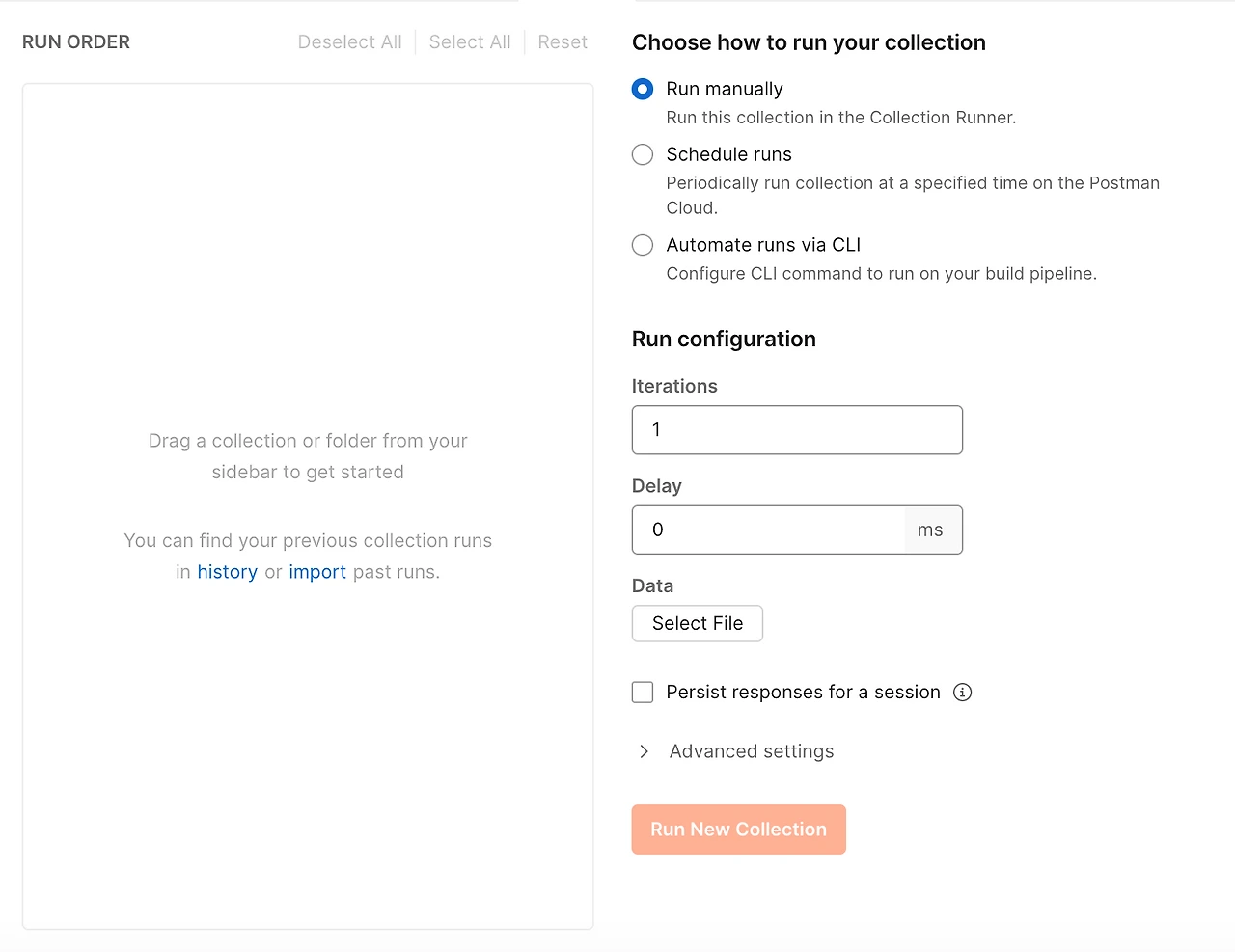The image size is (1235, 952).
Task: Focus the Delay value input field
Action: (768, 530)
